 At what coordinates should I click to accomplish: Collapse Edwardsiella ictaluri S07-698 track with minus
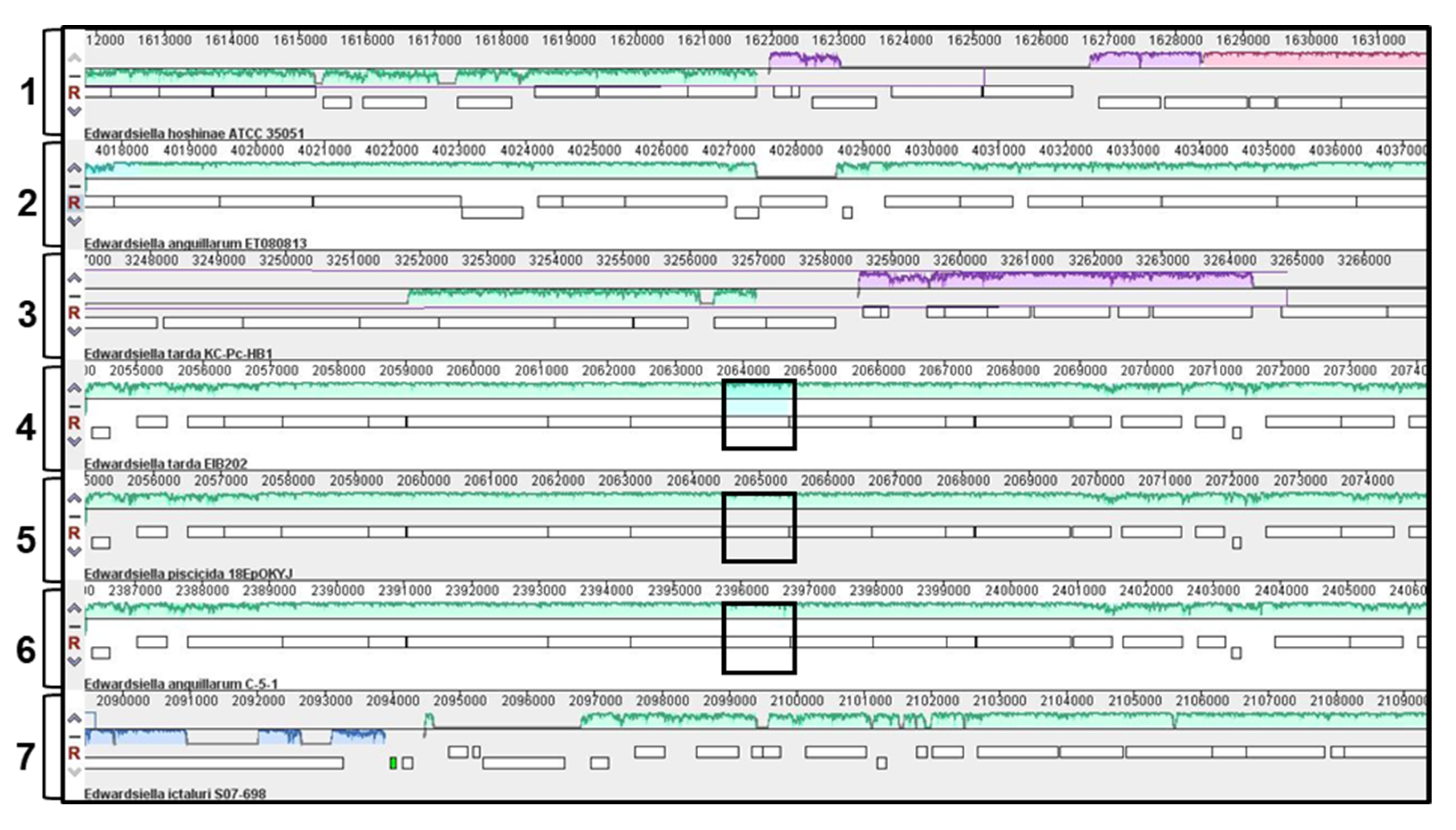[74, 737]
